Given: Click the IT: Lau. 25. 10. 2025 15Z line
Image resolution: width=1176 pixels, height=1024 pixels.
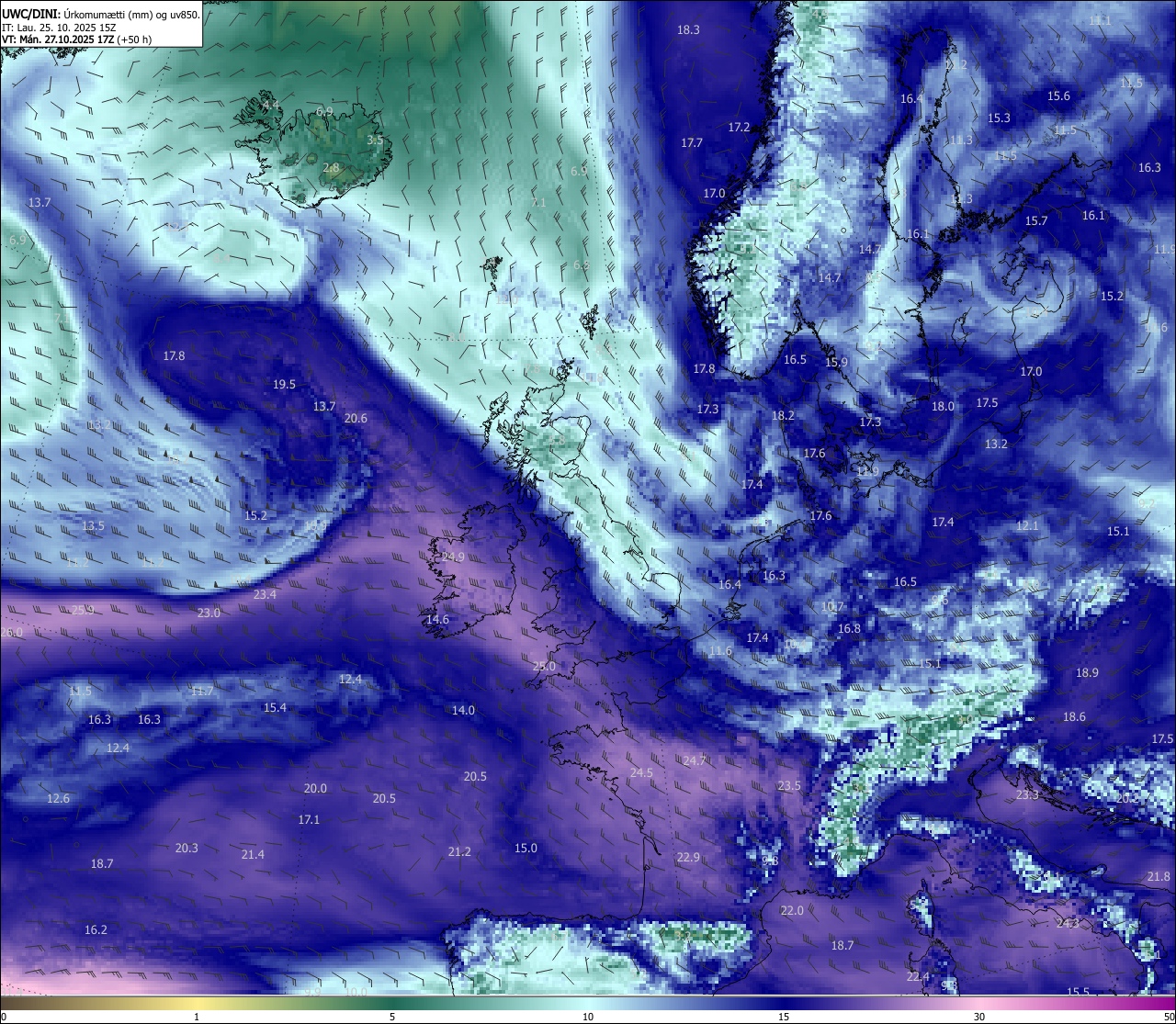Looking at the screenshot, I should coord(57,28).
